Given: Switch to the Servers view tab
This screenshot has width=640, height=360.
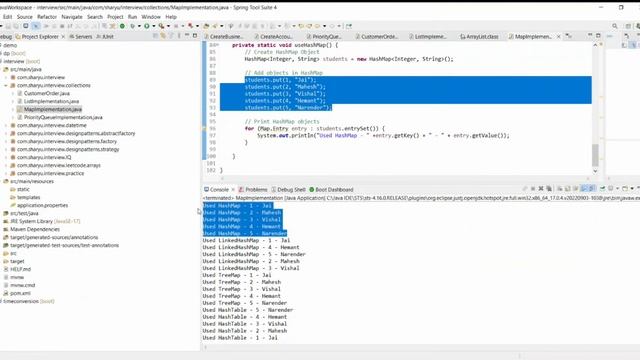Looking at the screenshot, I should 80,36.
